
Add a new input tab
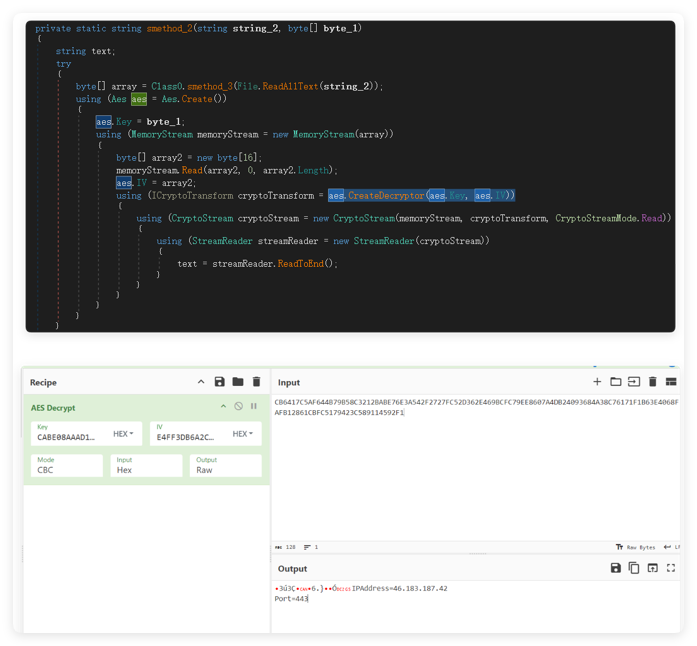coord(597,382)
